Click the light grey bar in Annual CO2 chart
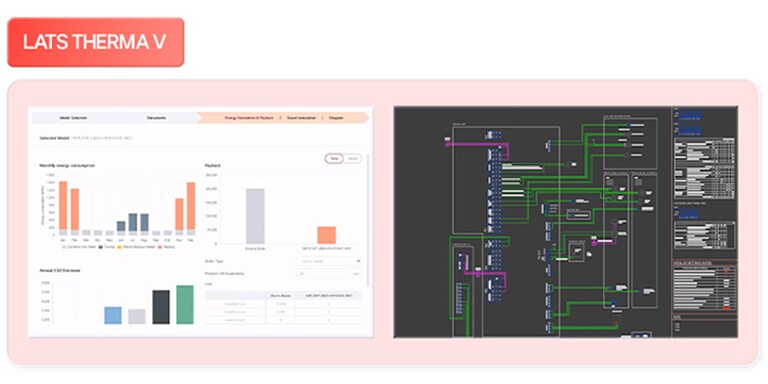The height and width of the screenshot is (384, 768). pos(137,316)
